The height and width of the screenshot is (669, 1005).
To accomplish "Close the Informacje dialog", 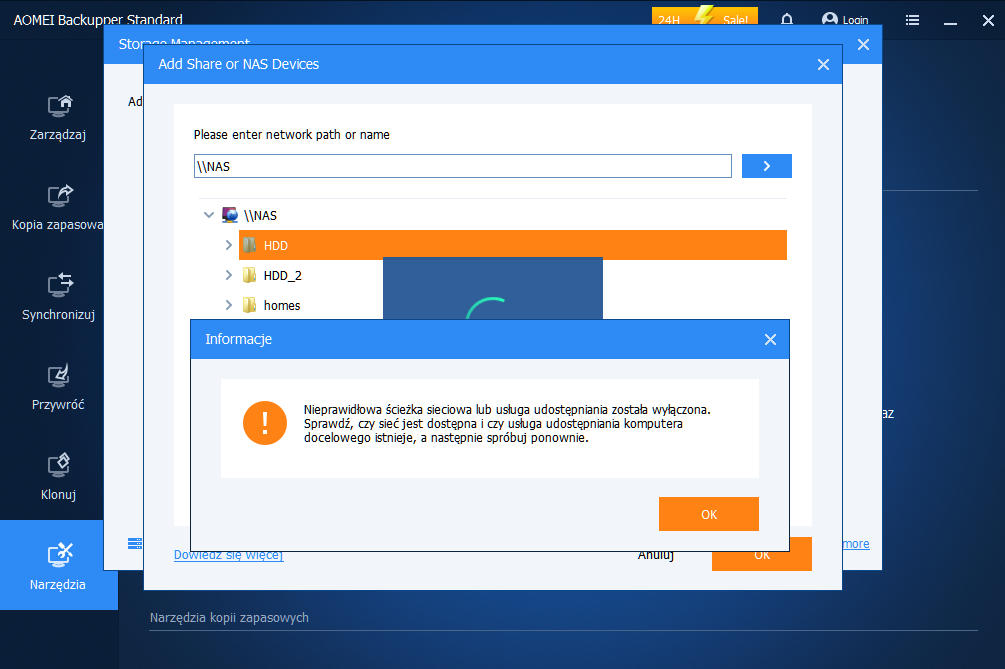I will coord(770,340).
